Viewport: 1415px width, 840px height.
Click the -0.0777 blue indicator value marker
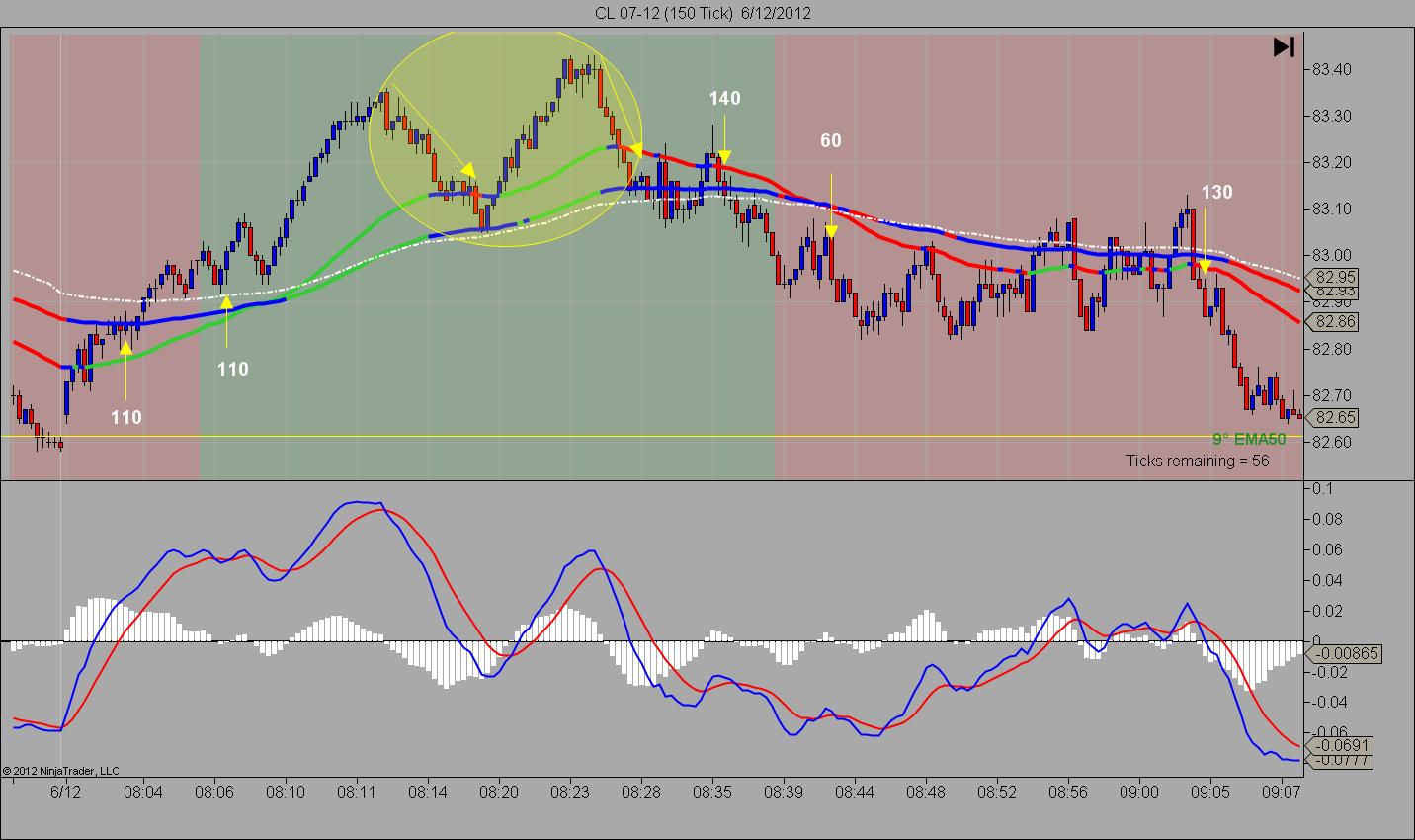(x=1340, y=760)
